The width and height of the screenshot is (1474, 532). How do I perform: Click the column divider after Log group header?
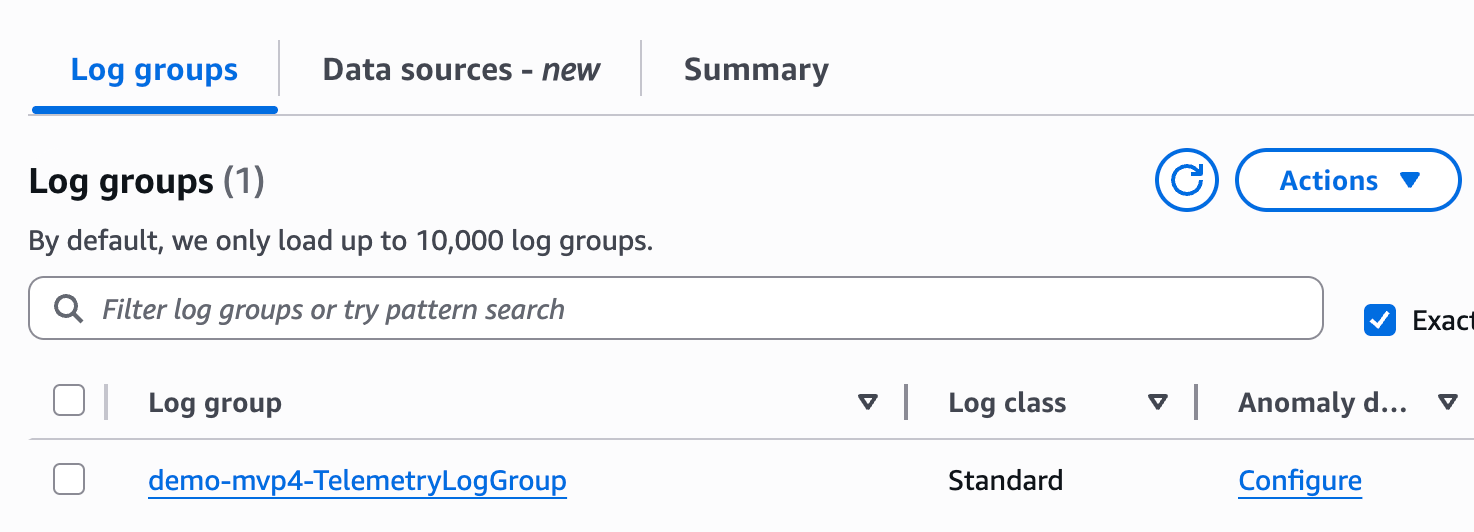[x=906, y=402]
